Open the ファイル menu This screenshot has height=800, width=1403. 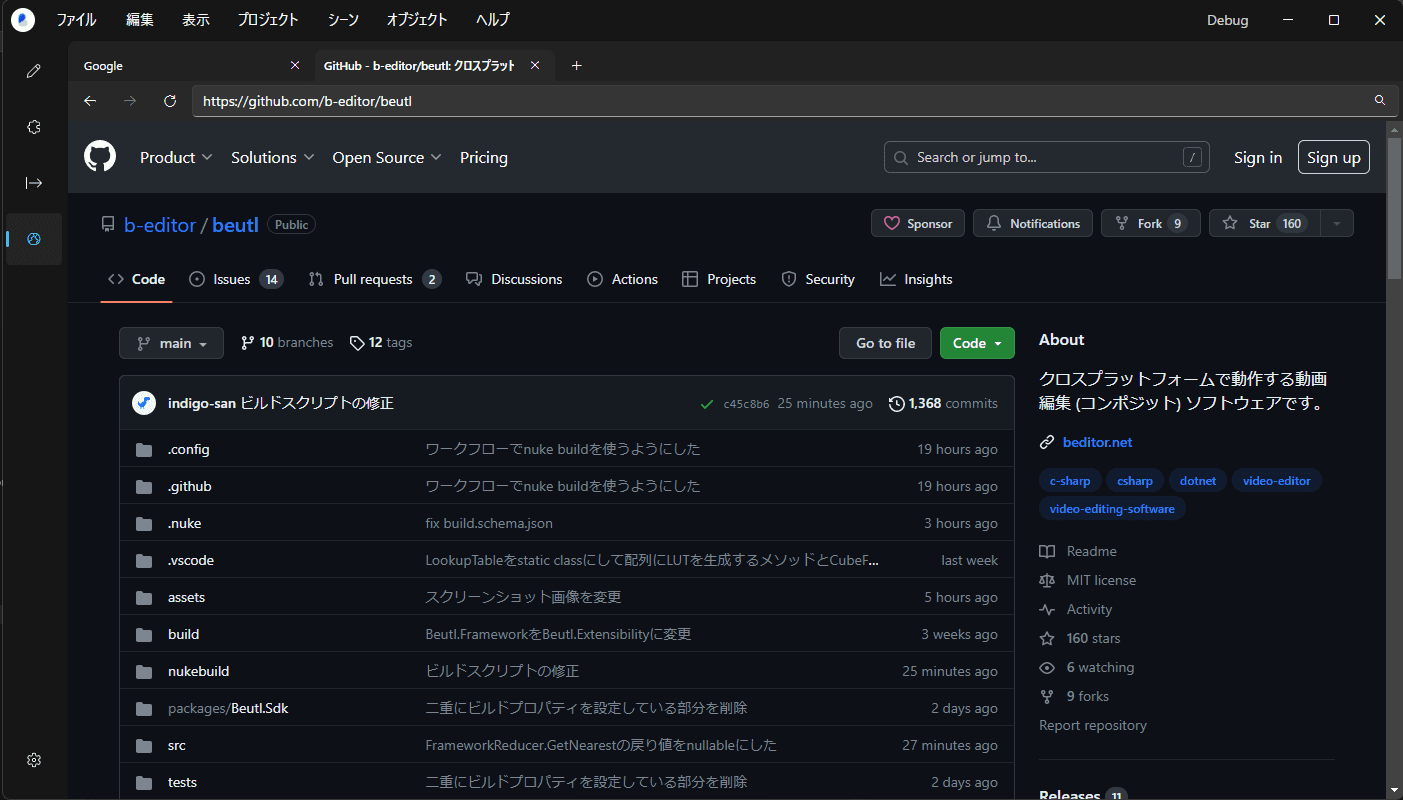(x=77, y=20)
